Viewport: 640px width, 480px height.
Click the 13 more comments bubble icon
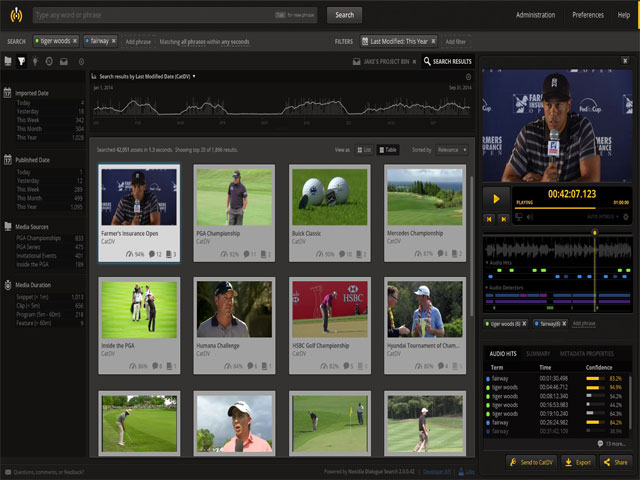[x=600, y=443]
